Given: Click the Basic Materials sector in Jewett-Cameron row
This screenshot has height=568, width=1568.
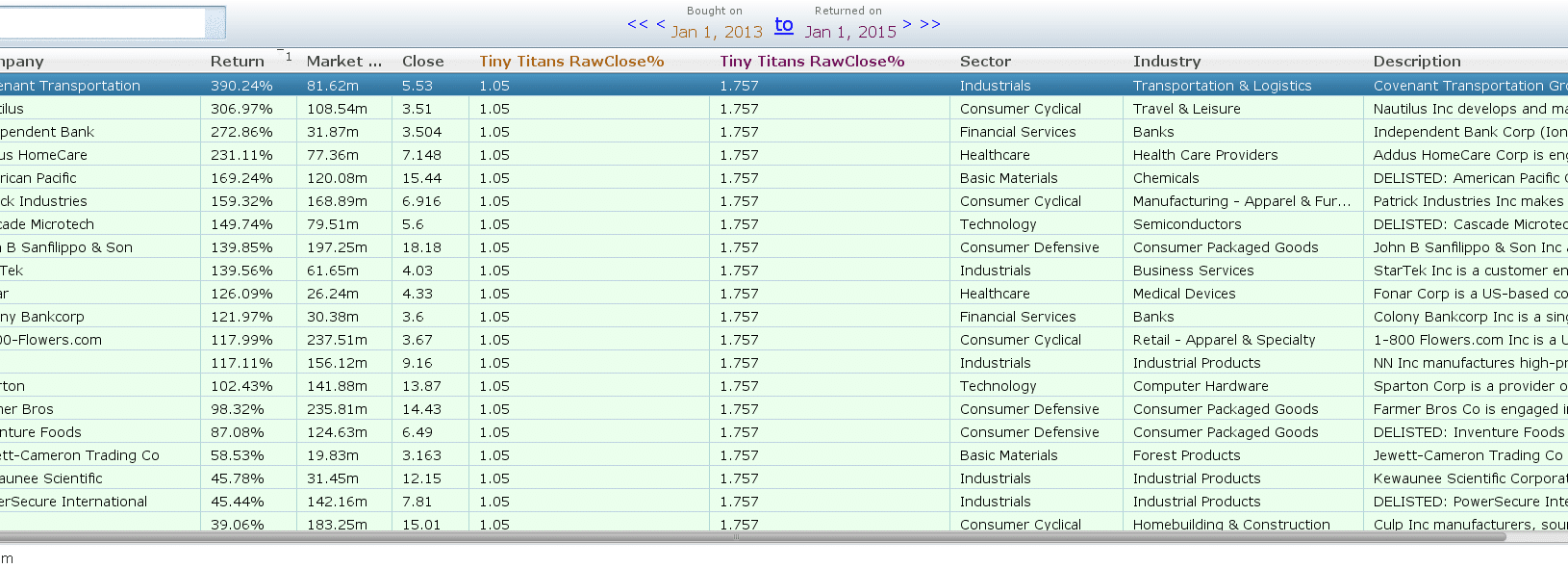Looking at the screenshot, I should 1036,455.
